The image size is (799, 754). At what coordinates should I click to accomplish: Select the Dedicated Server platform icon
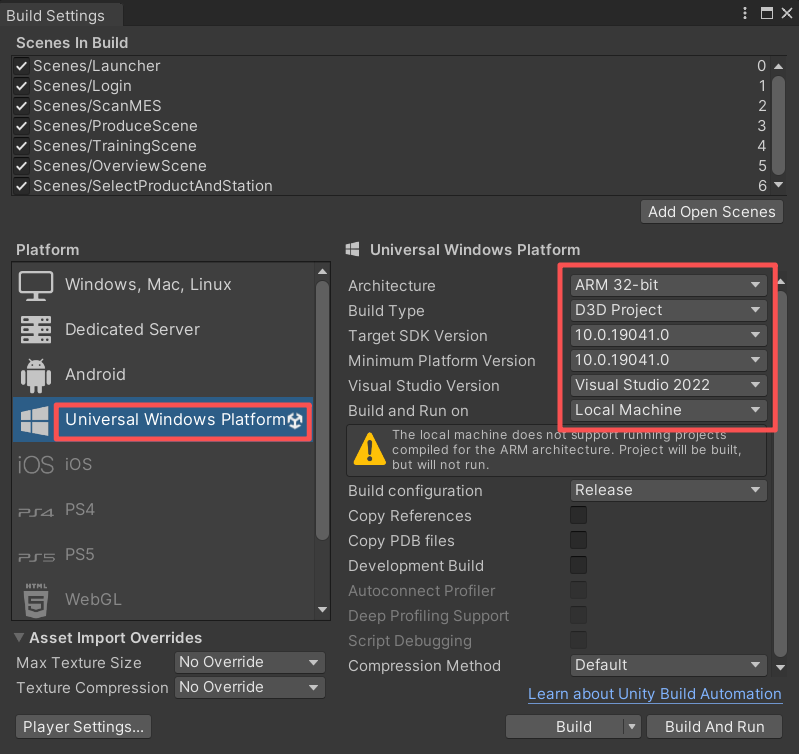[36, 330]
